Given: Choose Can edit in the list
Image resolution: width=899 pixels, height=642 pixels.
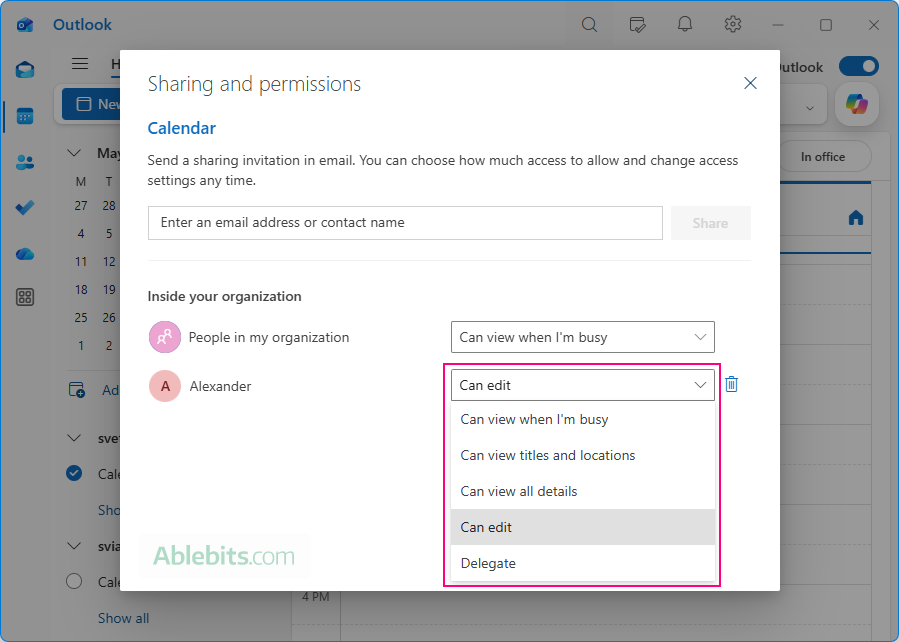Looking at the screenshot, I should point(583,527).
